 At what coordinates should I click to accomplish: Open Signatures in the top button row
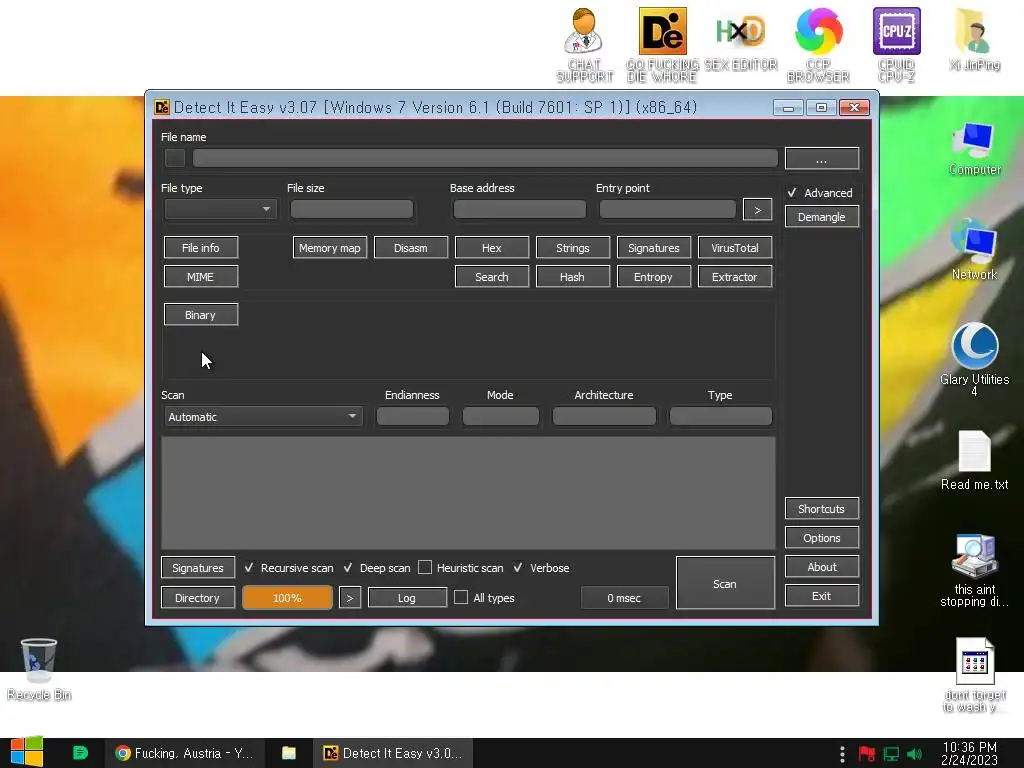pos(654,248)
